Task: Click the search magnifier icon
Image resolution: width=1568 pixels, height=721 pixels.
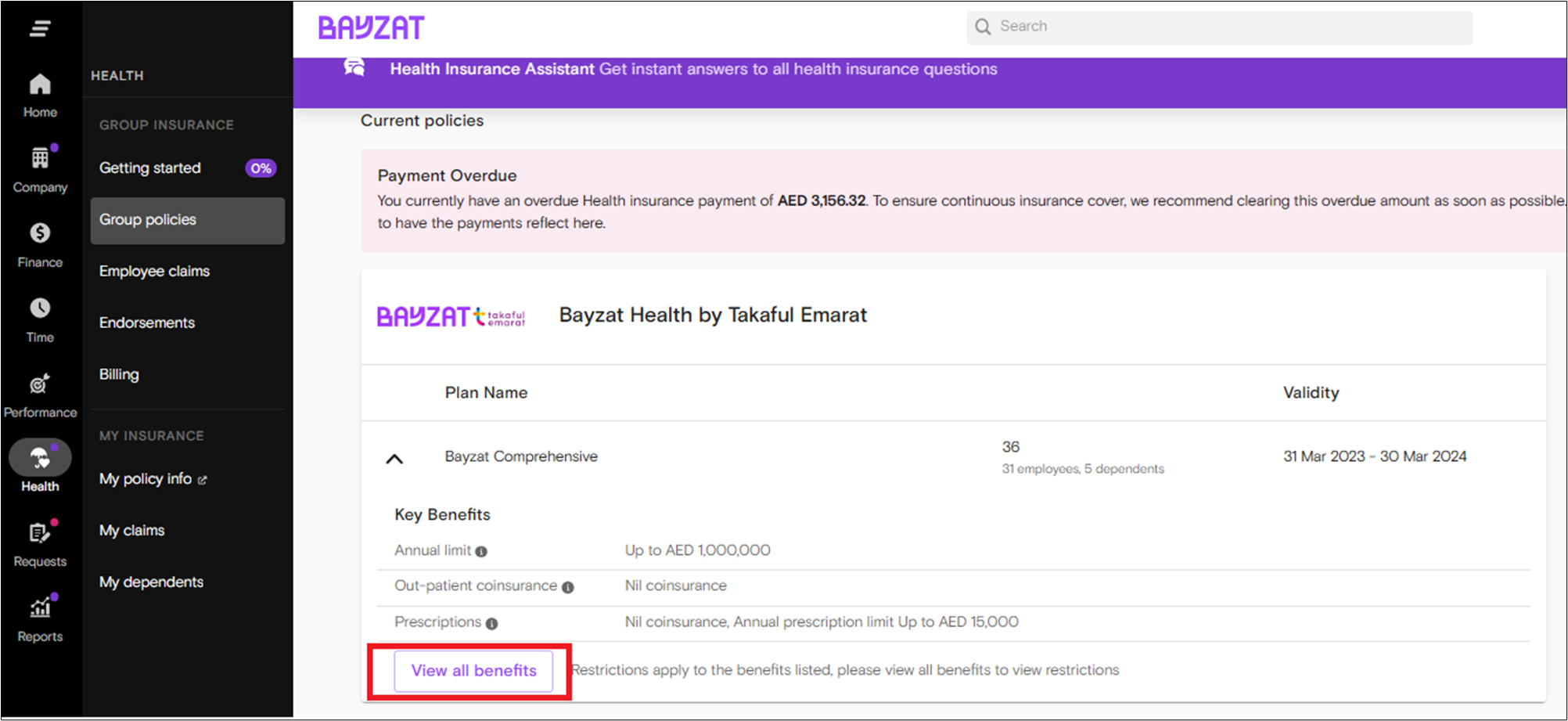Action: (983, 27)
